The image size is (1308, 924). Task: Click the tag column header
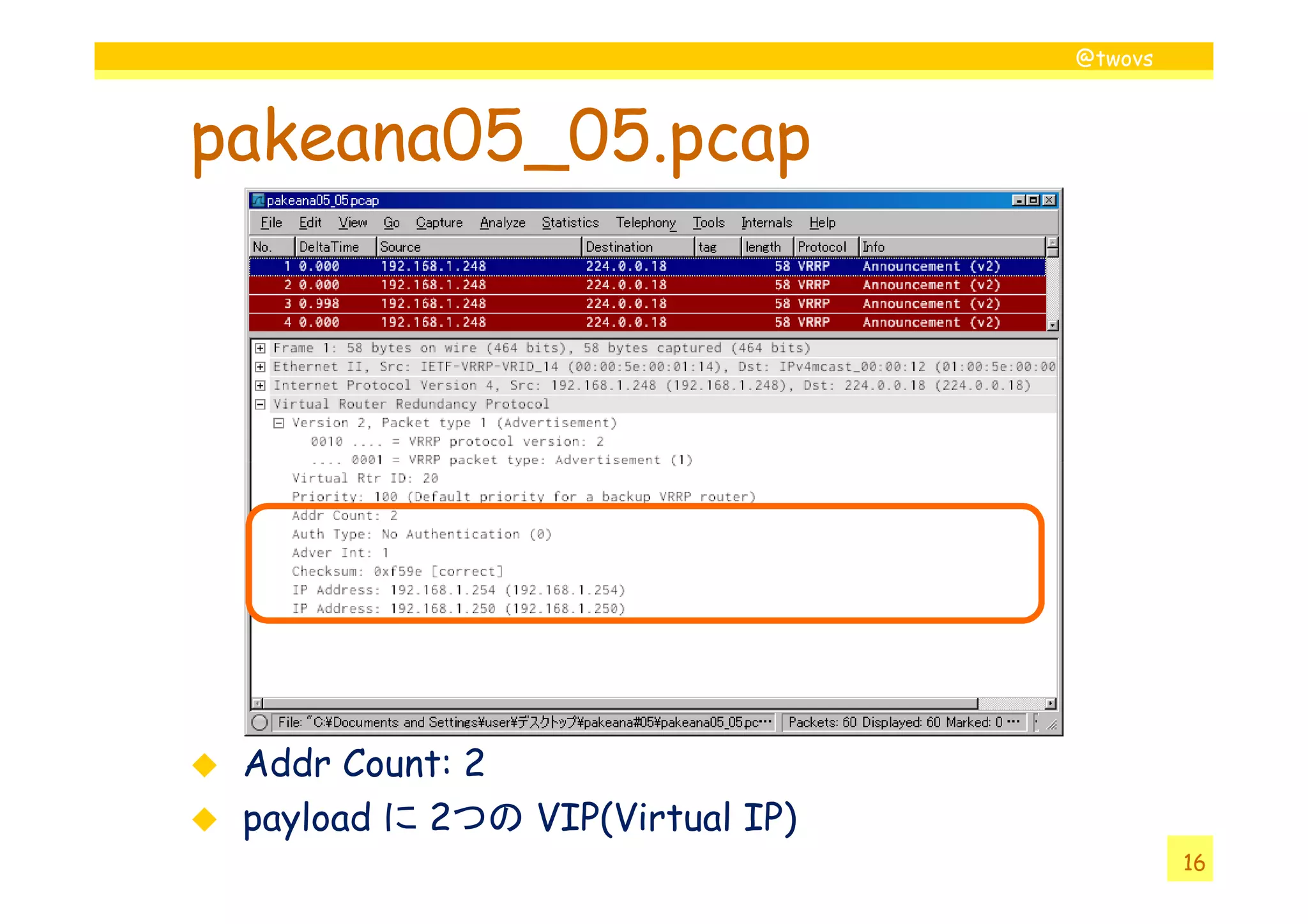click(x=718, y=246)
